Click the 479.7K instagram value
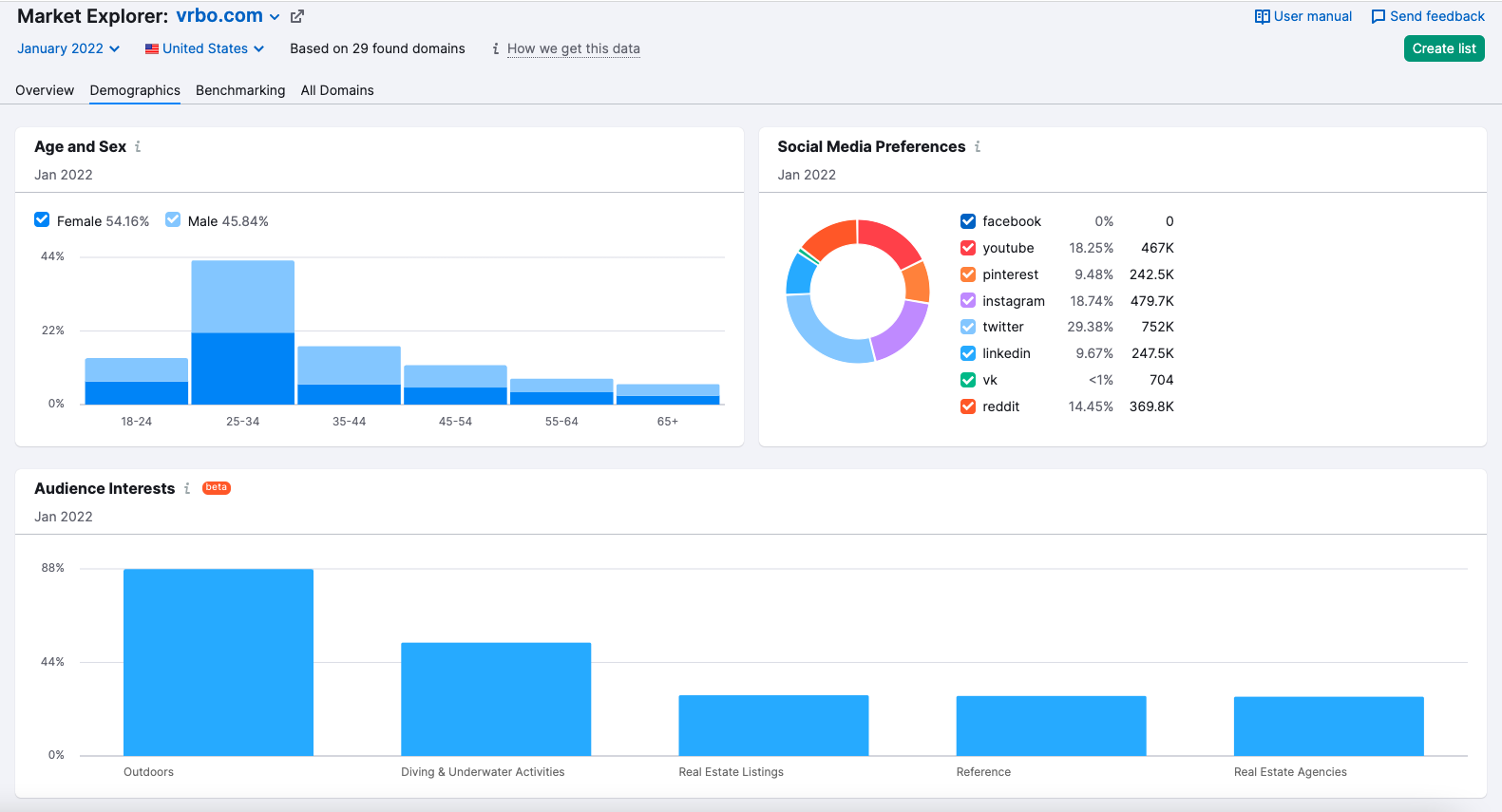This screenshot has height=812, width=1502. [x=1151, y=301]
